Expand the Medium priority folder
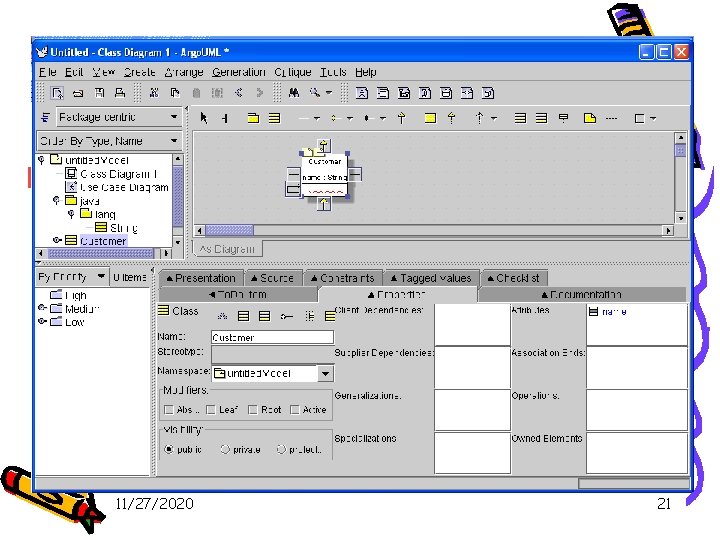 (42, 308)
